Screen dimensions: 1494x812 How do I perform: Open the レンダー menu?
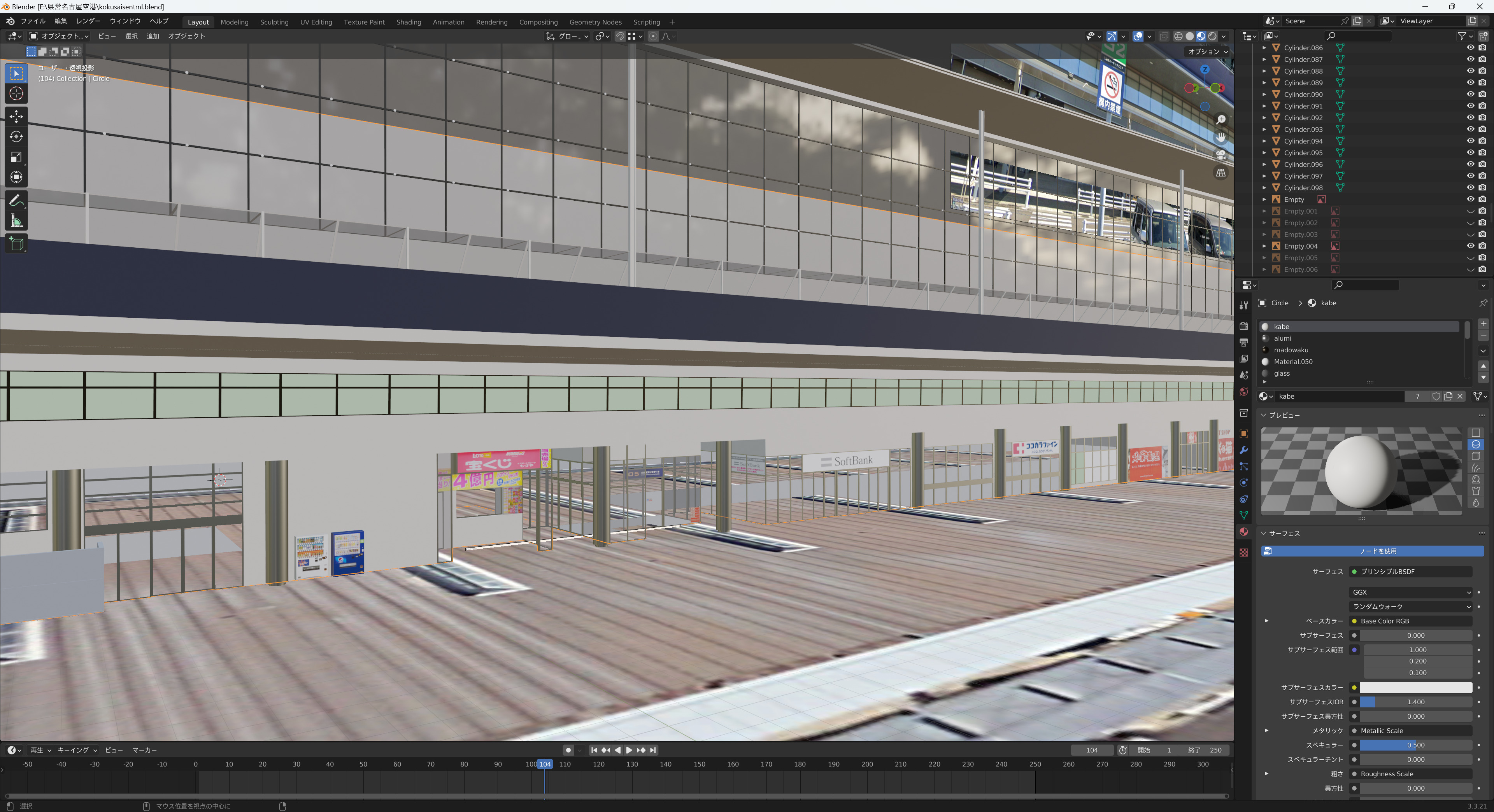tap(88, 21)
